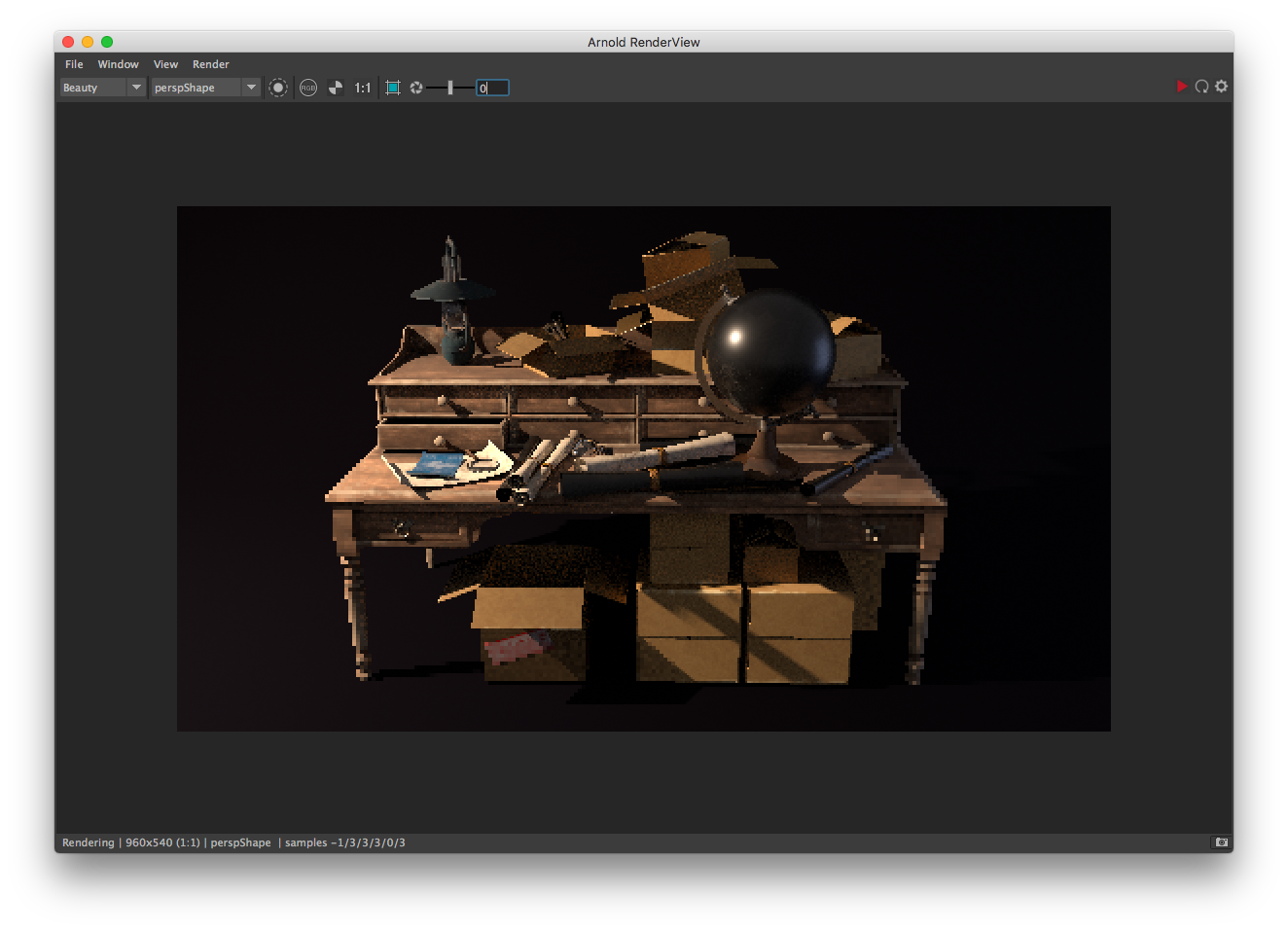Adjust the exposure slider handle
Screen dimensions: 1288x931
[449, 87]
